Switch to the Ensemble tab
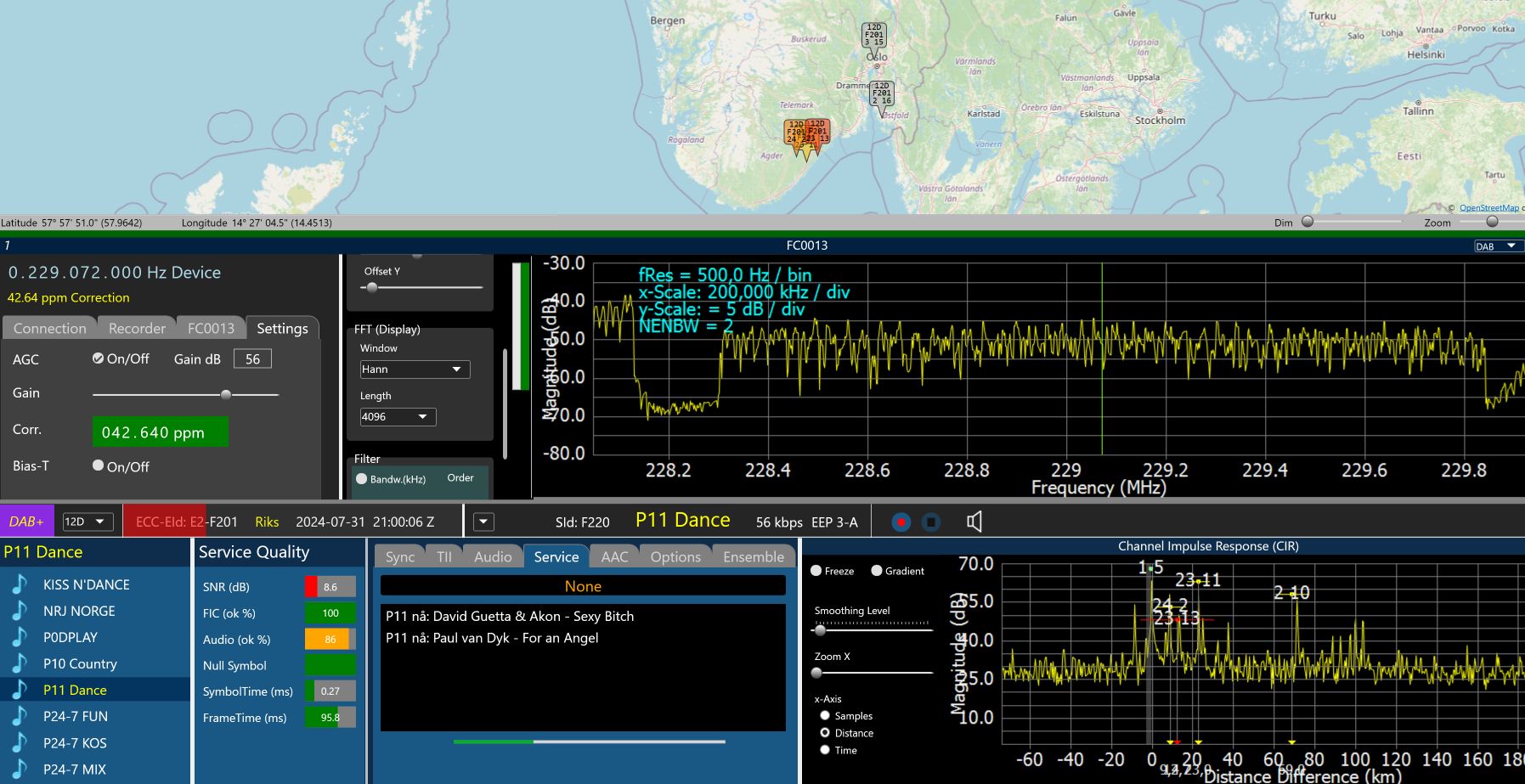Screen dimensions: 1525x784 [x=753, y=557]
